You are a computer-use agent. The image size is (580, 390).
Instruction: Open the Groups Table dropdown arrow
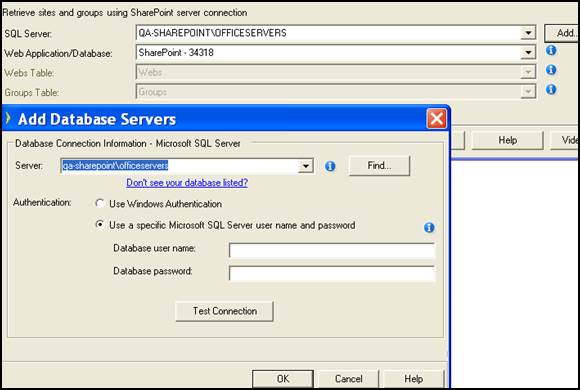click(528, 91)
